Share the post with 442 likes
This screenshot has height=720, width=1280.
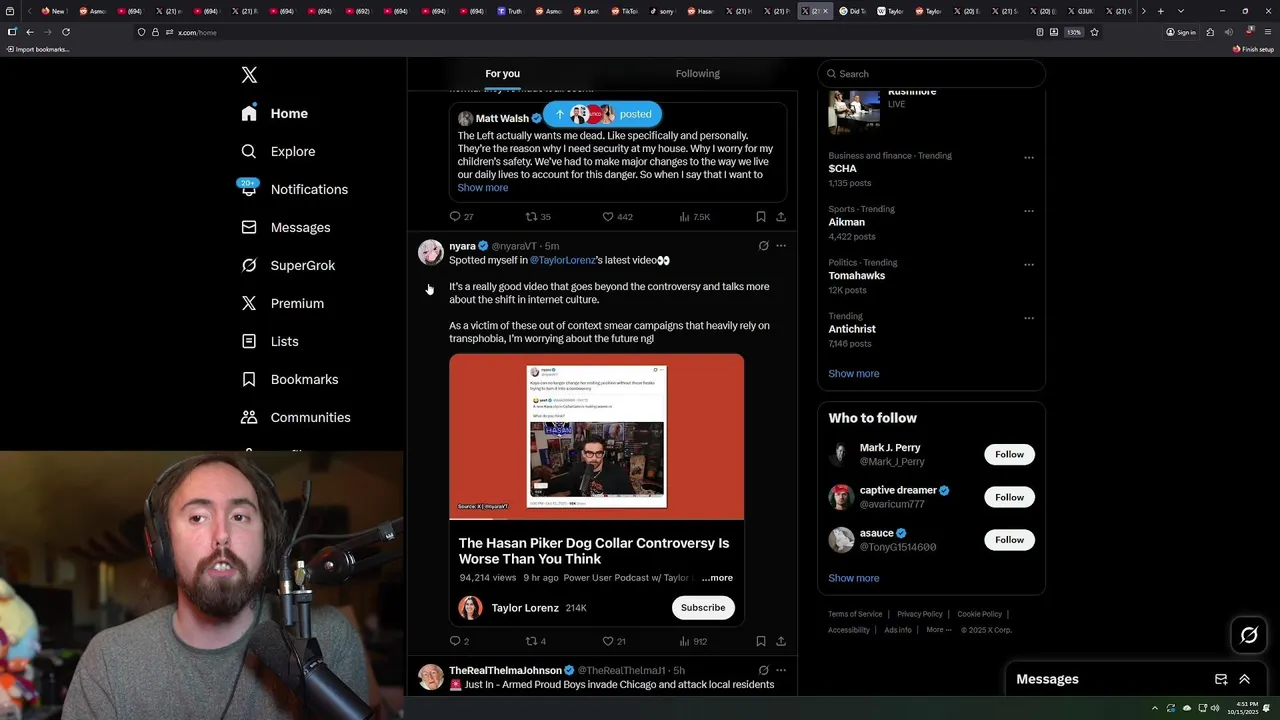pyautogui.click(x=781, y=216)
